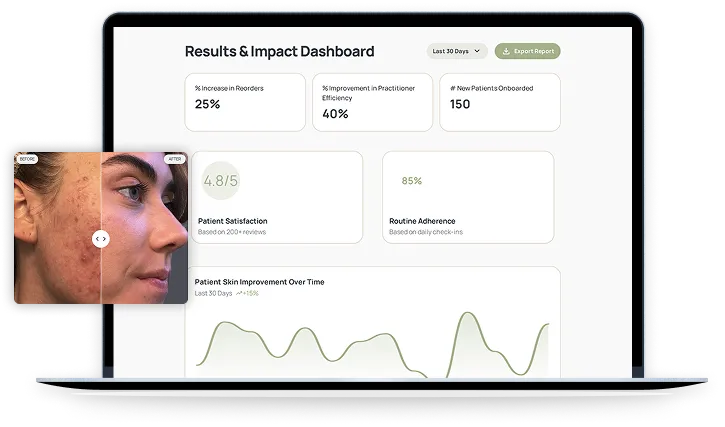Click the upward trend icon beside +15%
This screenshot has height=427, width=725.
(x=240, y=293)
